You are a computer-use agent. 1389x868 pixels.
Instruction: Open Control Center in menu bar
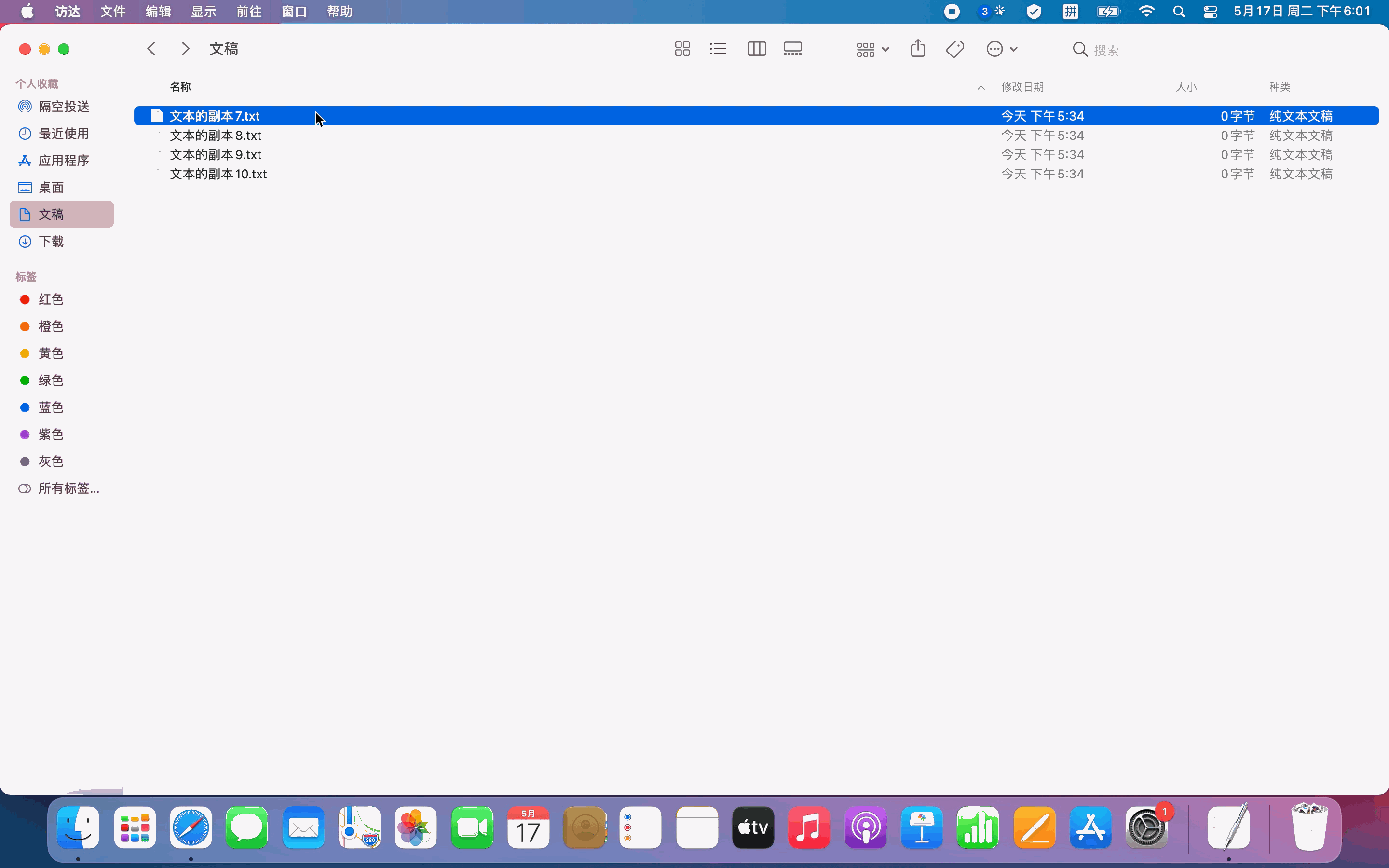1211,12
